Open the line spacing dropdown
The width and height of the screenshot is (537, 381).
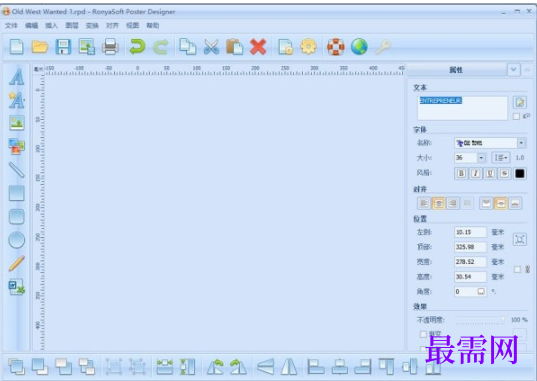click(501, 158)
